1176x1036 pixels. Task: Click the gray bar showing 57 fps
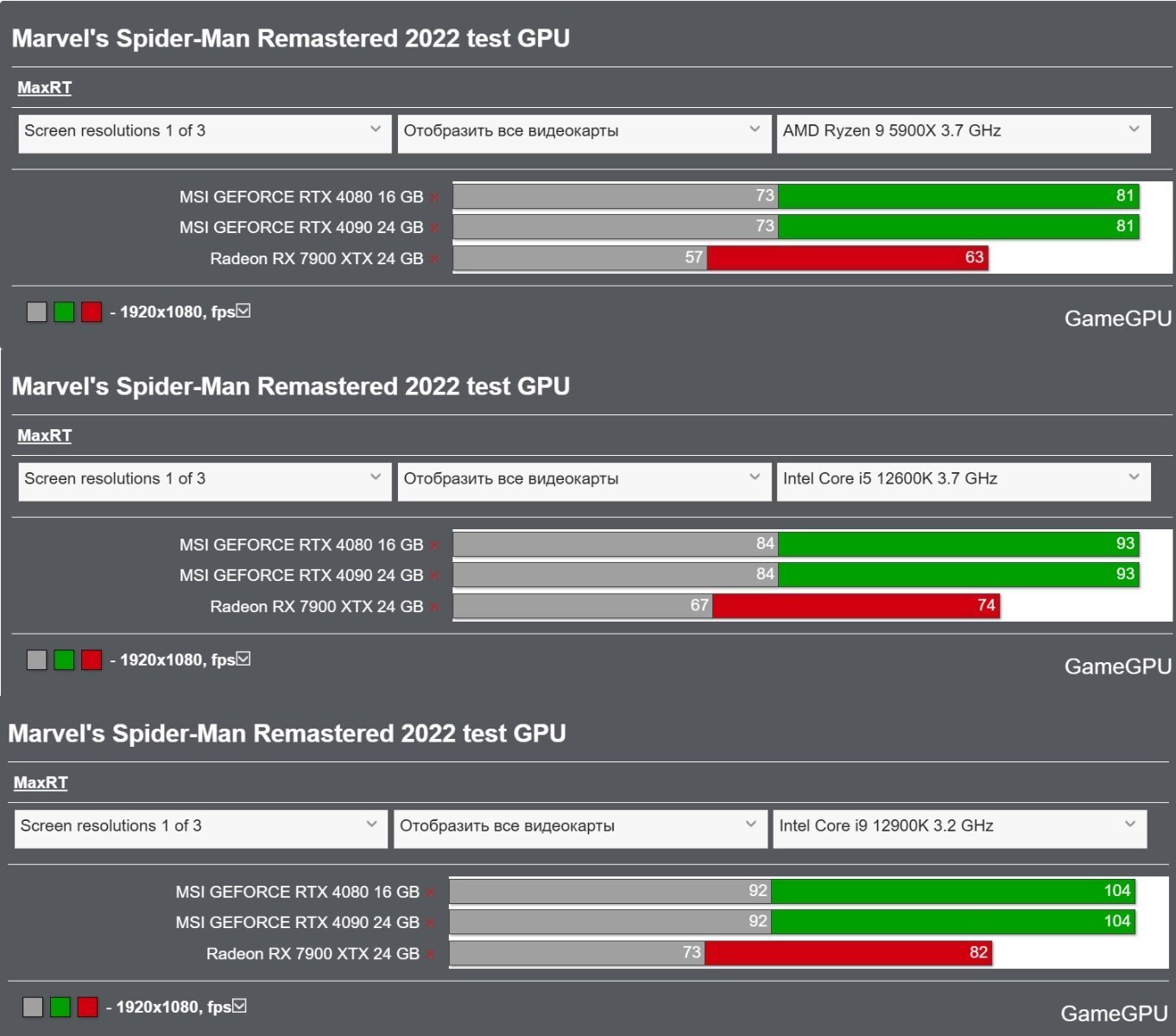coord(580,257)
